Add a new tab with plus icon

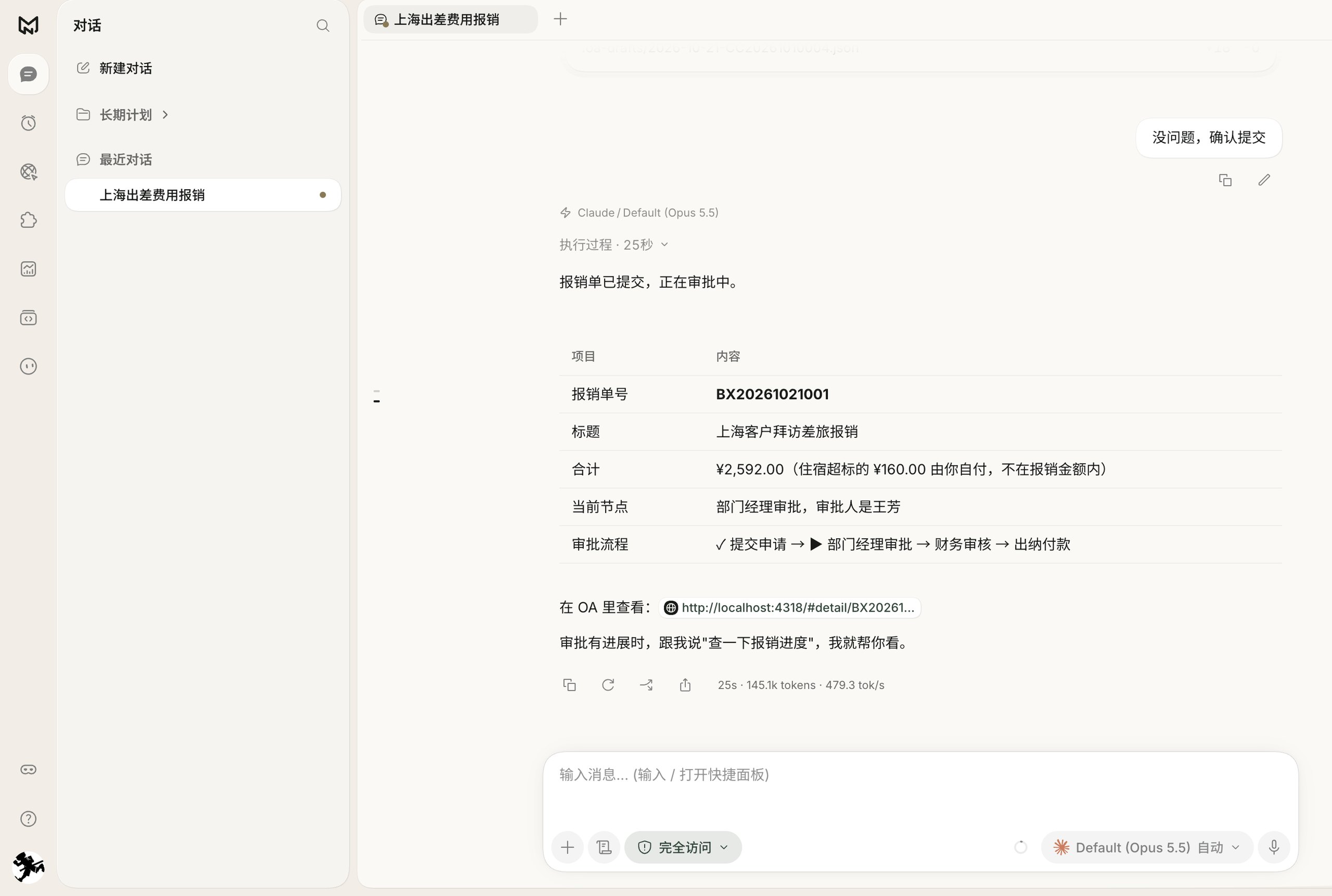(560, 19)
